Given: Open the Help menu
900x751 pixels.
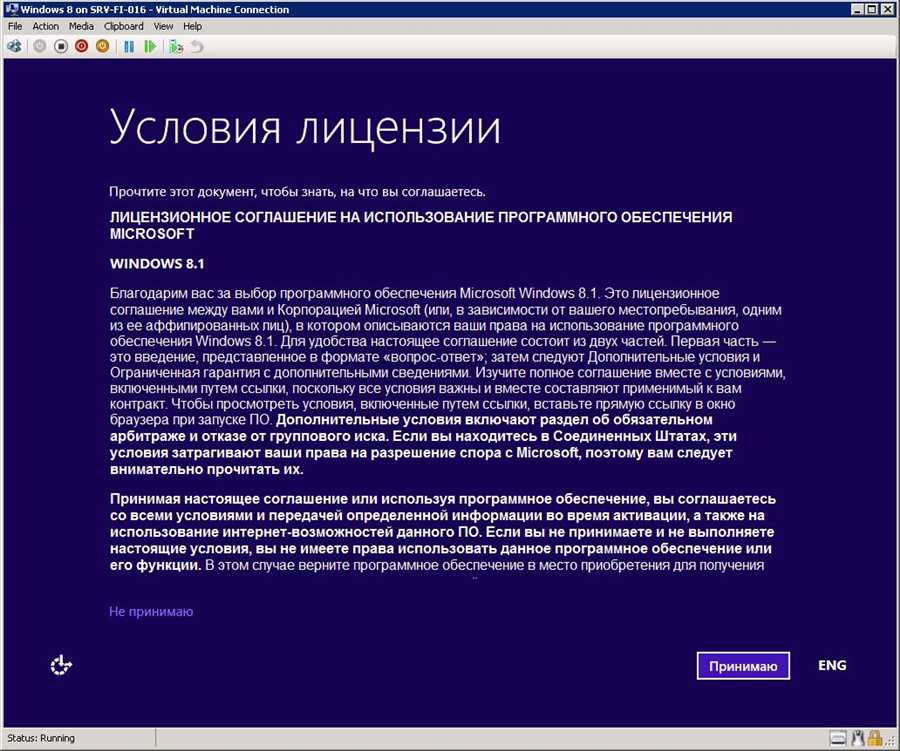Looking at the screenshot, I should coord(192,26).
